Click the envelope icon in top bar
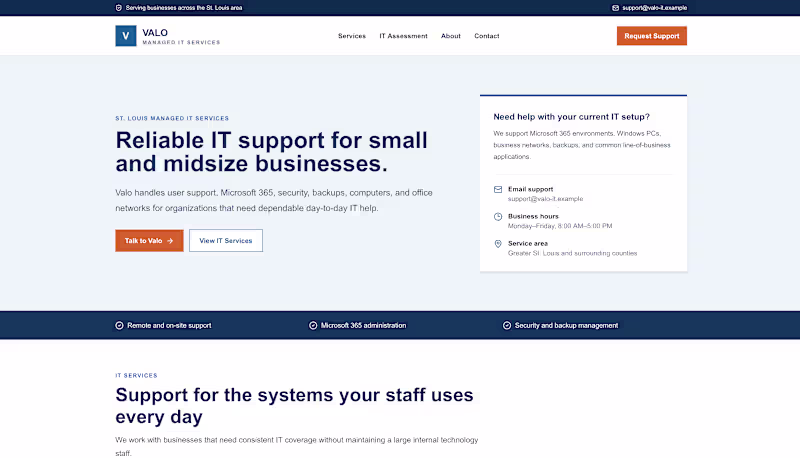800x458 pixels. click(x=615, y=8)
